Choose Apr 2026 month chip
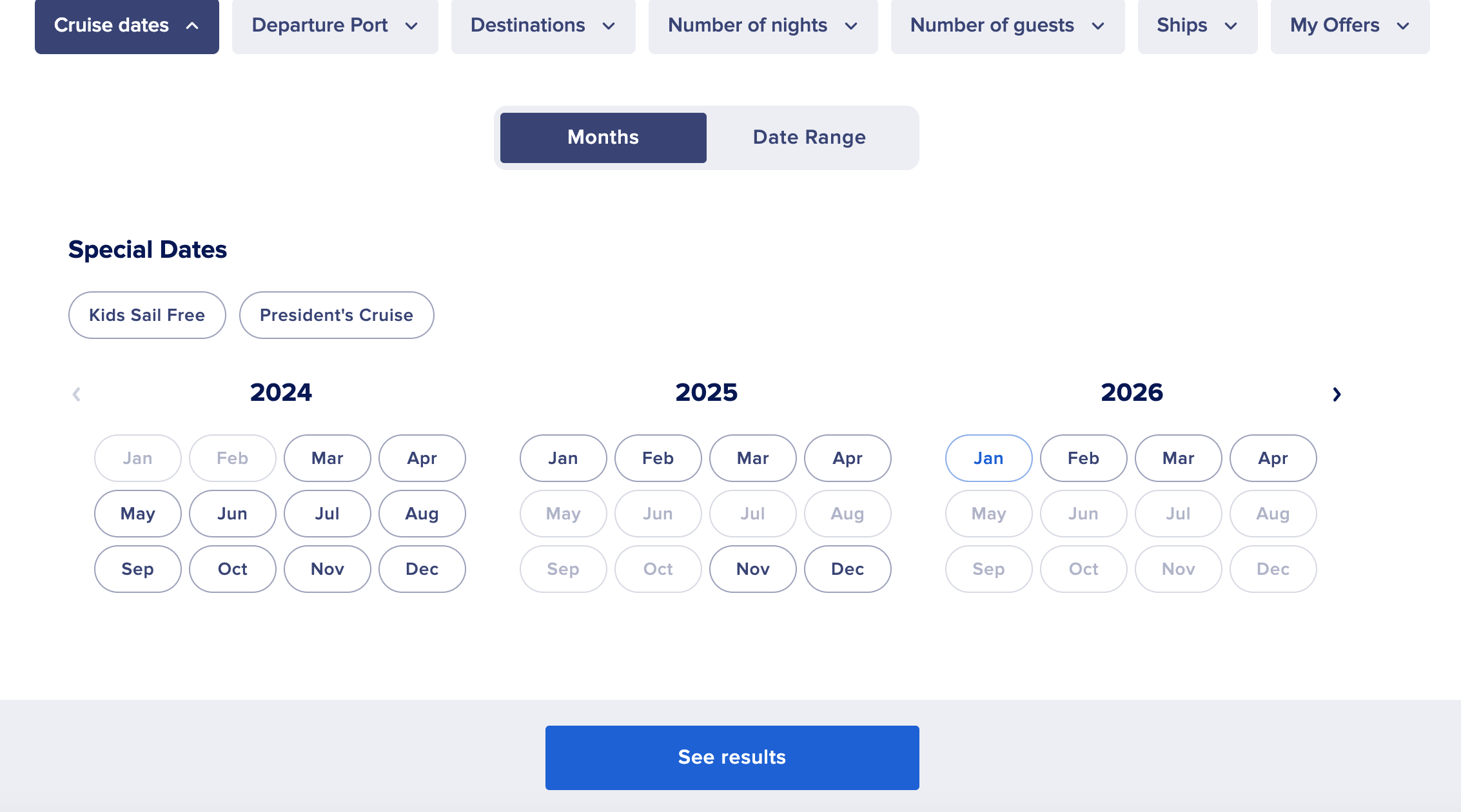The width and height of the screenshot is (1461, 812). 1273,458
